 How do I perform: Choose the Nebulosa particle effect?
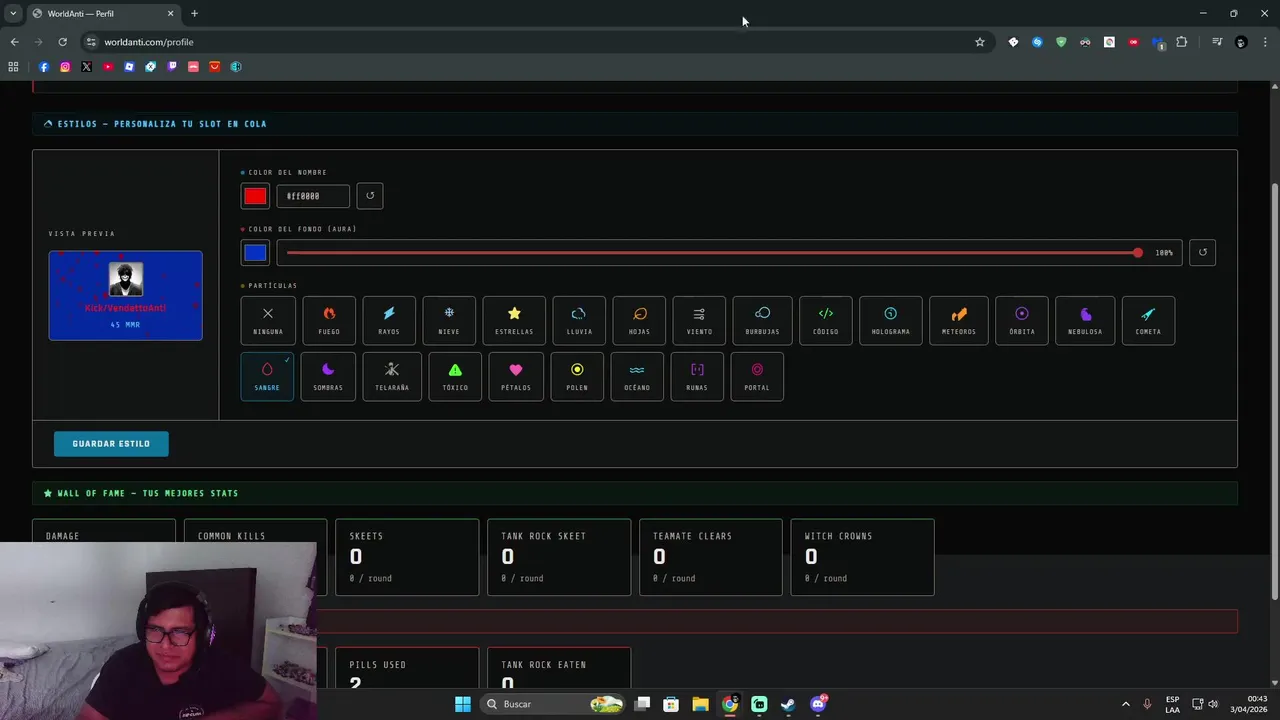click(1085, 320)
